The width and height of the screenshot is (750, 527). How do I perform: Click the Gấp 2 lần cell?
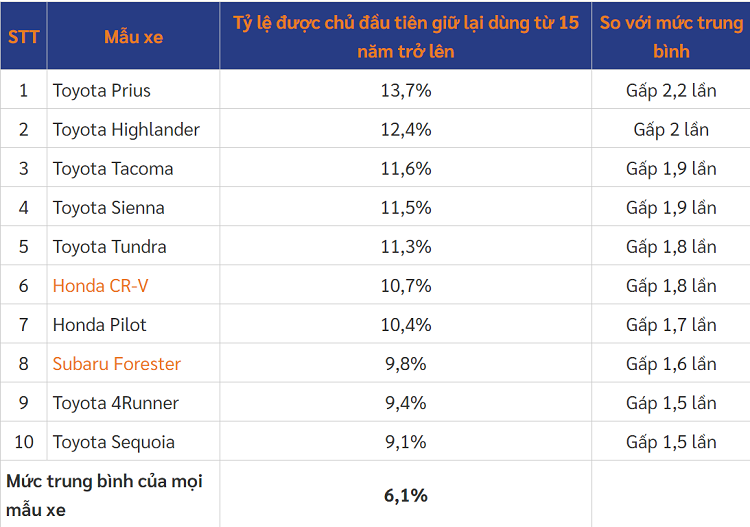pos(671,130)
